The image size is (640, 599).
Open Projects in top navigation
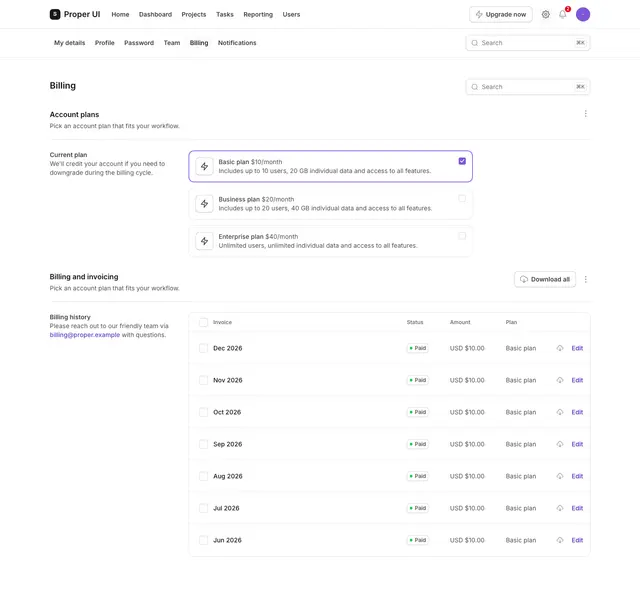point(194,14)
